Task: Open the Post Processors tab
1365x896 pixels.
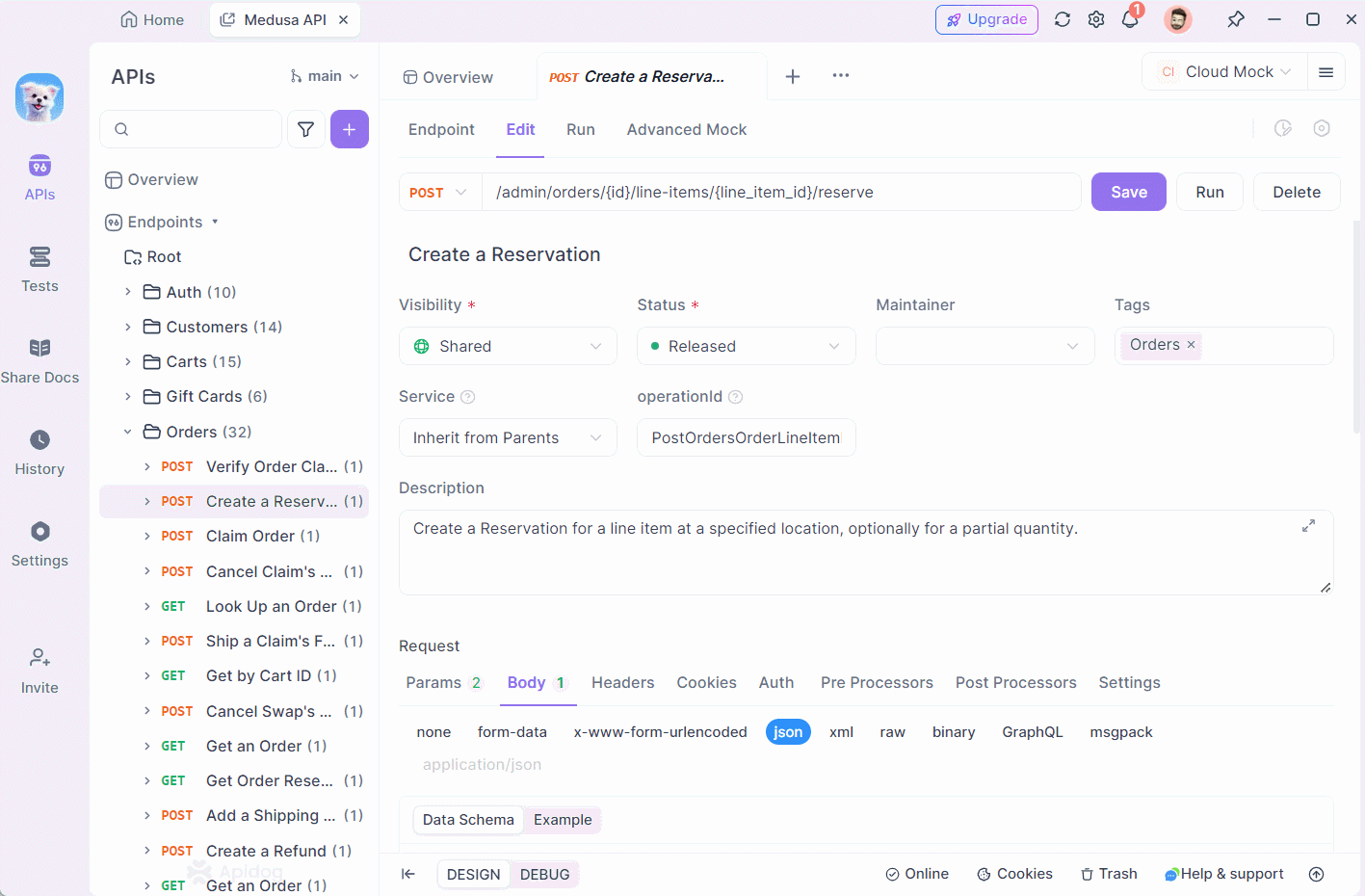Action: (x=1016, y=682)
